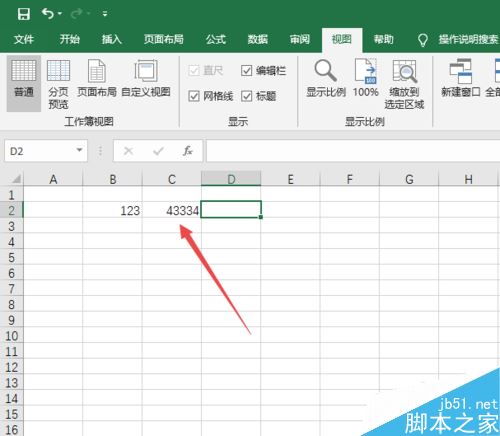The width and height of the screenshot is (500, 436).
Task: Click cell containing 123
Action: coord(113,210)
